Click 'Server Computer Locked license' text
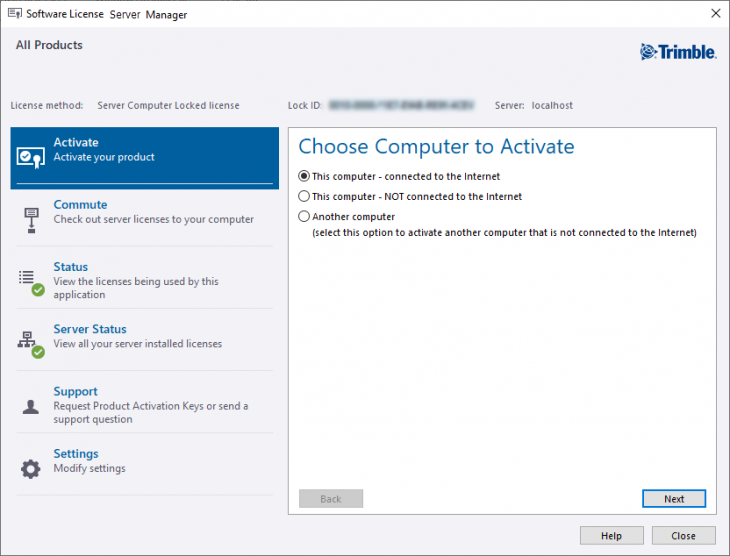Viewport: 730px width, 556px height. [x=168, y=105]
